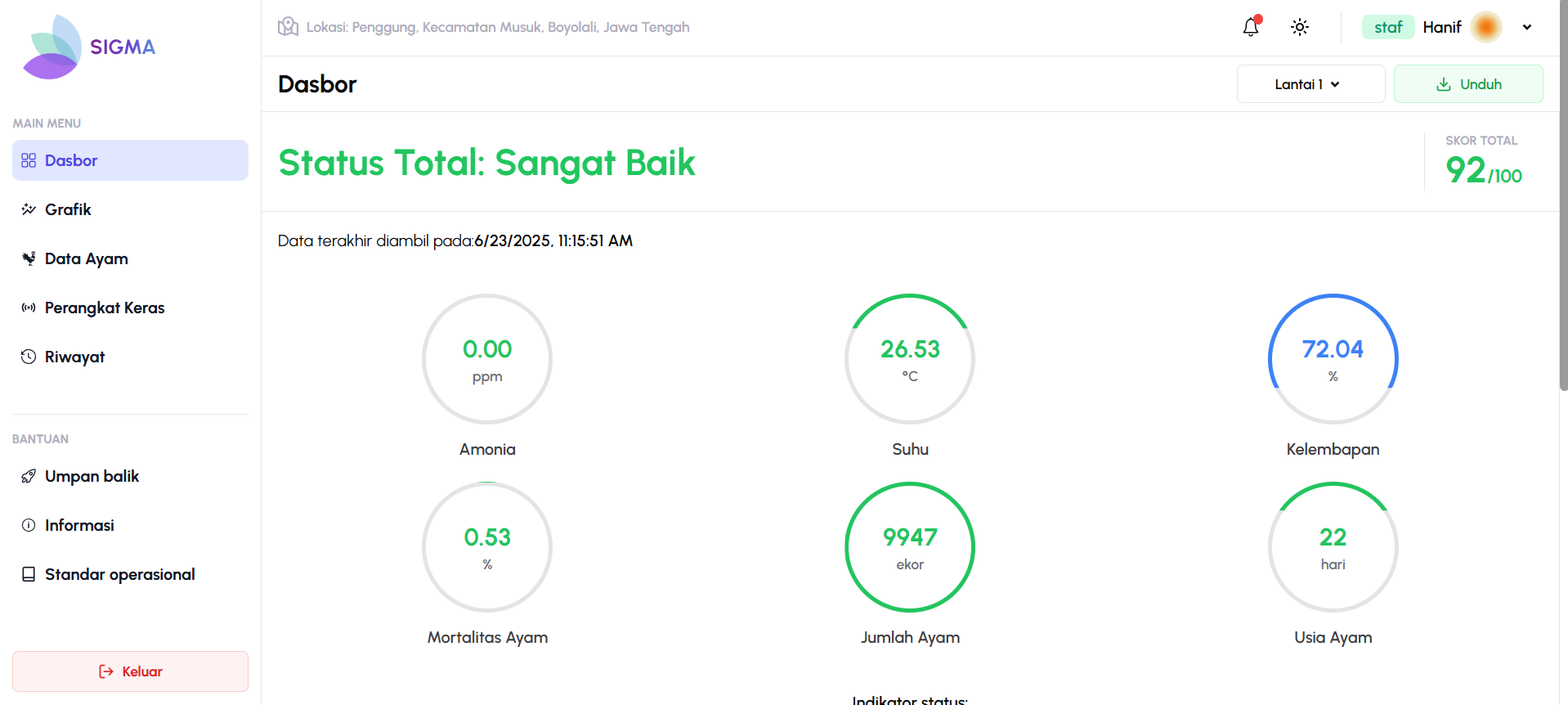Click the Jumlah Ayam label

point(910,637)
